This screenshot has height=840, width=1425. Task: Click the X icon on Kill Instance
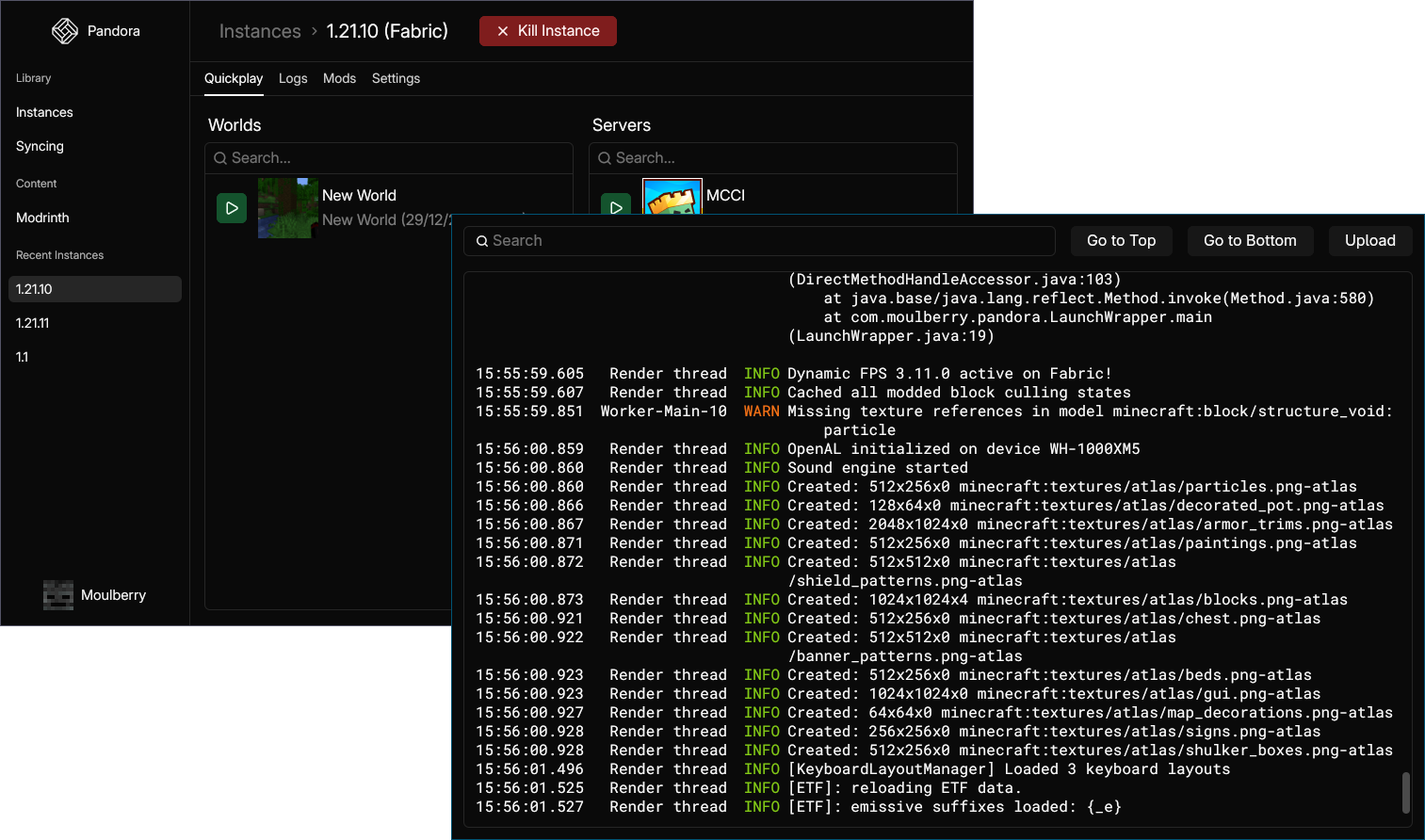pos(503,31)
